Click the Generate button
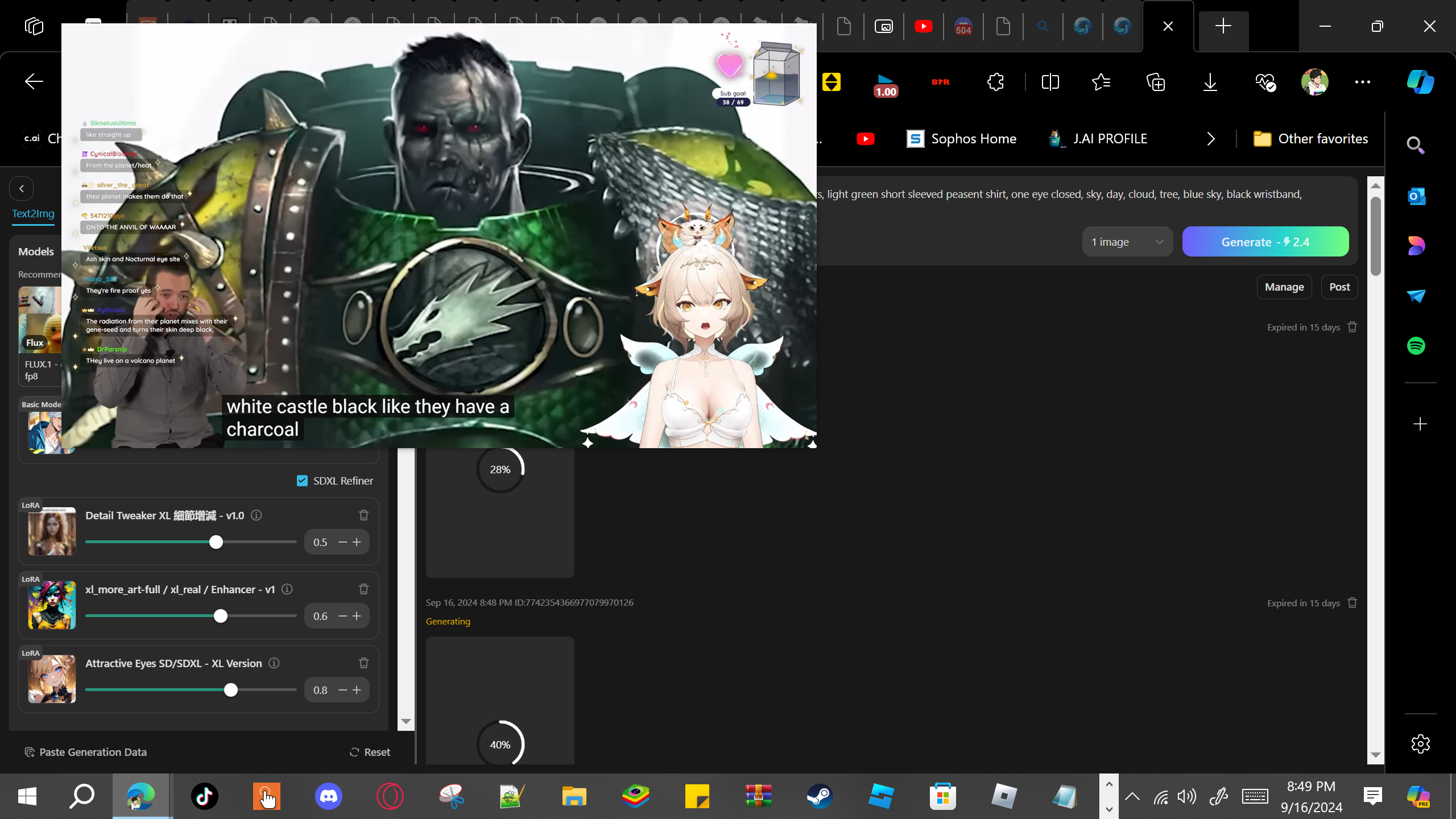This screenshot has height=819, width=1456. 1265,242
